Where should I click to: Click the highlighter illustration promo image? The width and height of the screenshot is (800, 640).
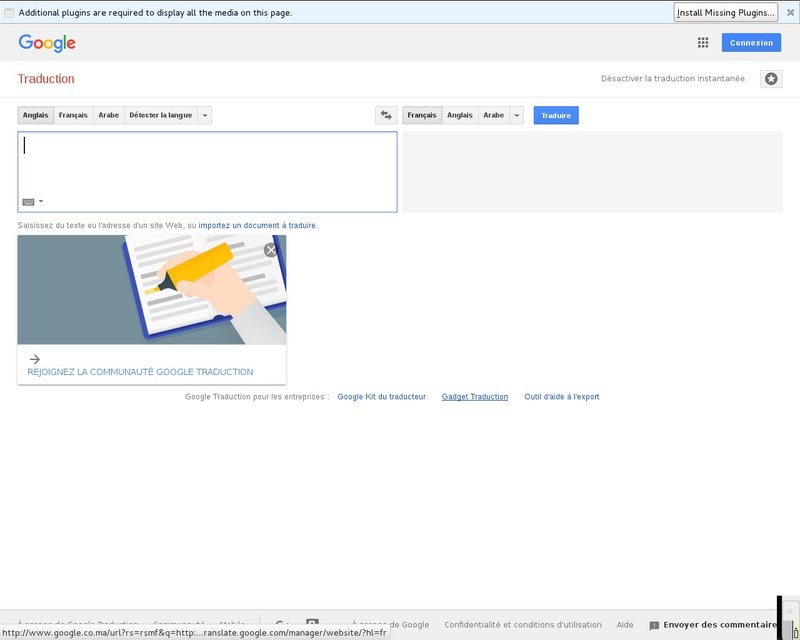click(x=152, y=290)
